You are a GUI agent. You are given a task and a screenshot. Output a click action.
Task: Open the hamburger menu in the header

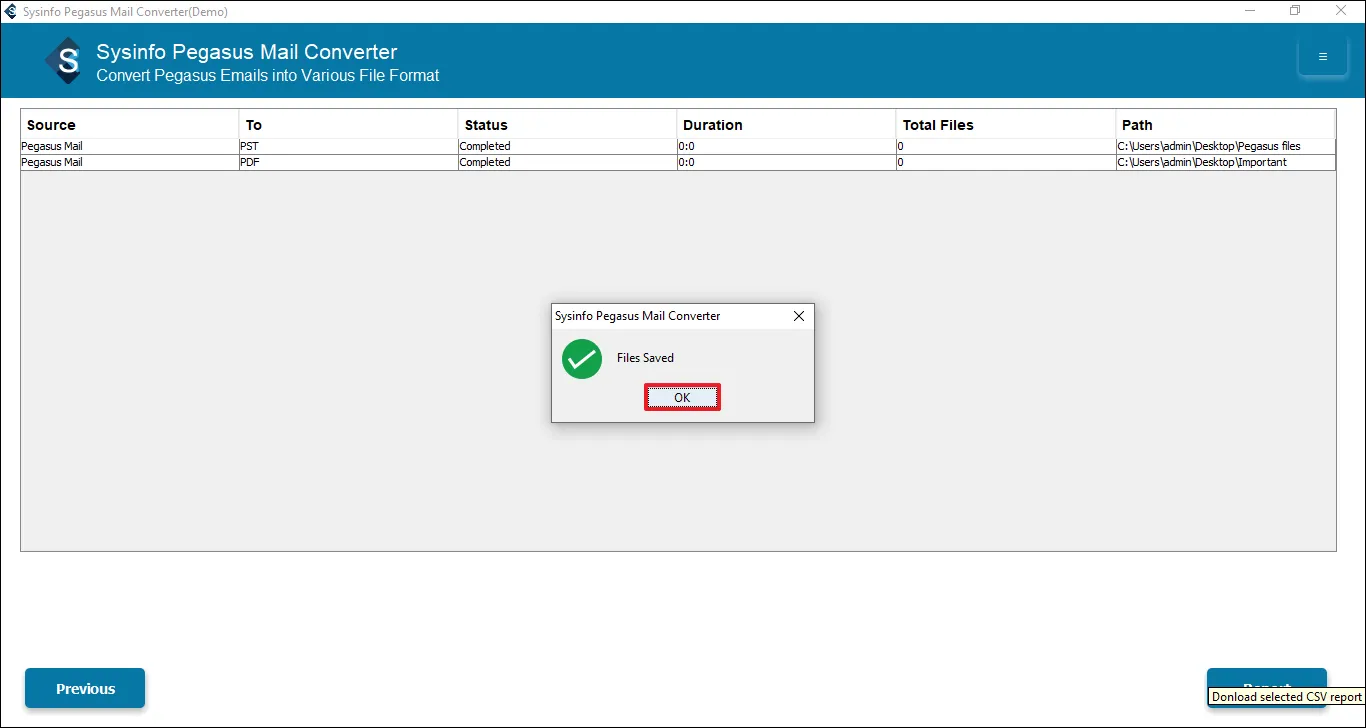pyautogui.click(x=1322, y=57)
